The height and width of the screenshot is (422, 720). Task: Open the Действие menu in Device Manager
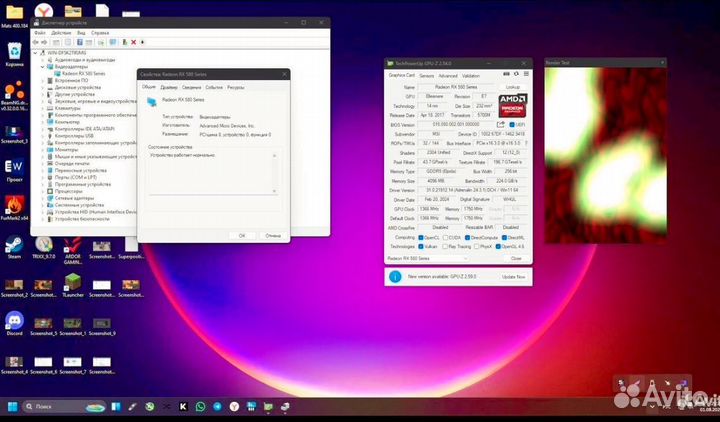pyautogui.click(x=61, y=33)
